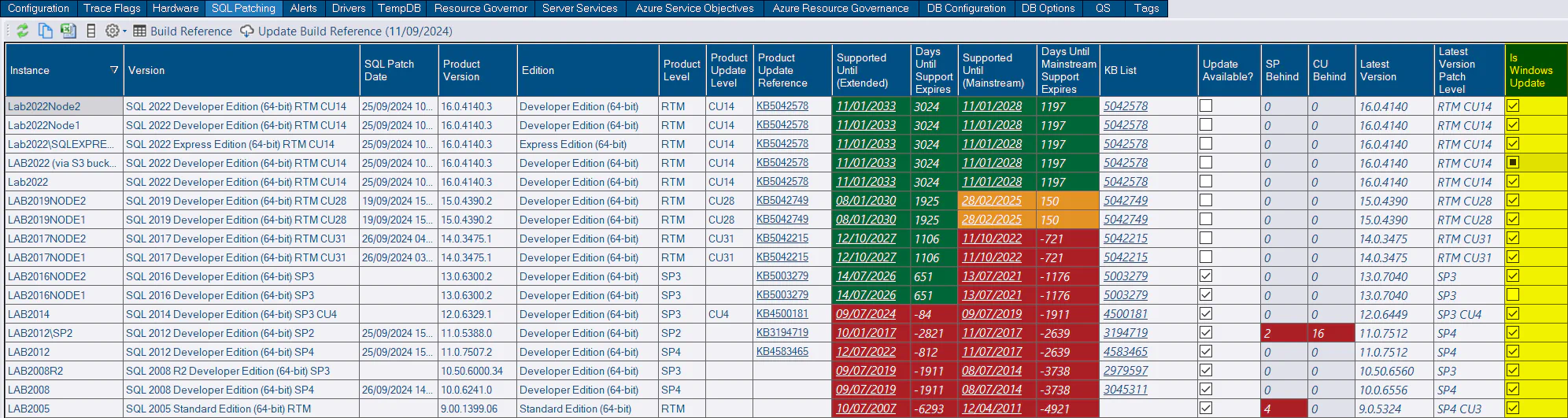
Task: Click KB List entry 3045311
Action: point(1126,390)
